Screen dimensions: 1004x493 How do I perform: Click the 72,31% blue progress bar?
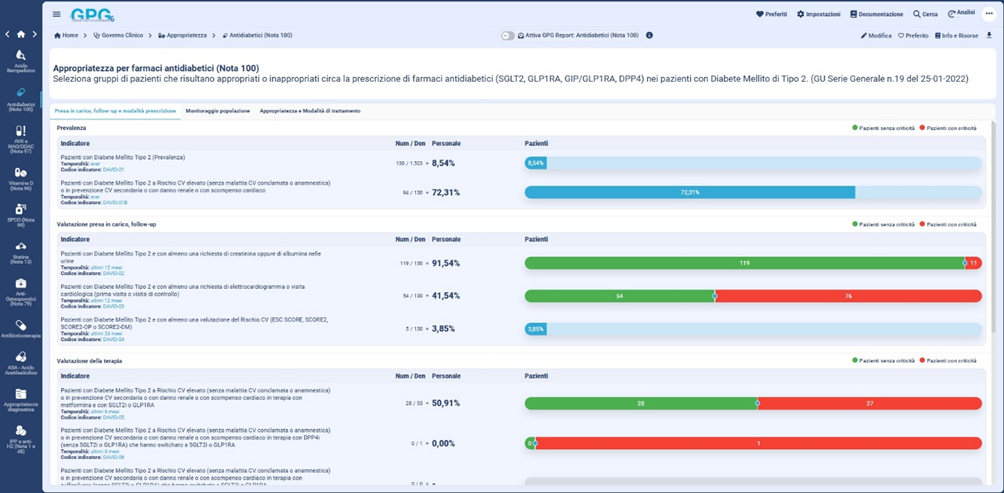689,192
